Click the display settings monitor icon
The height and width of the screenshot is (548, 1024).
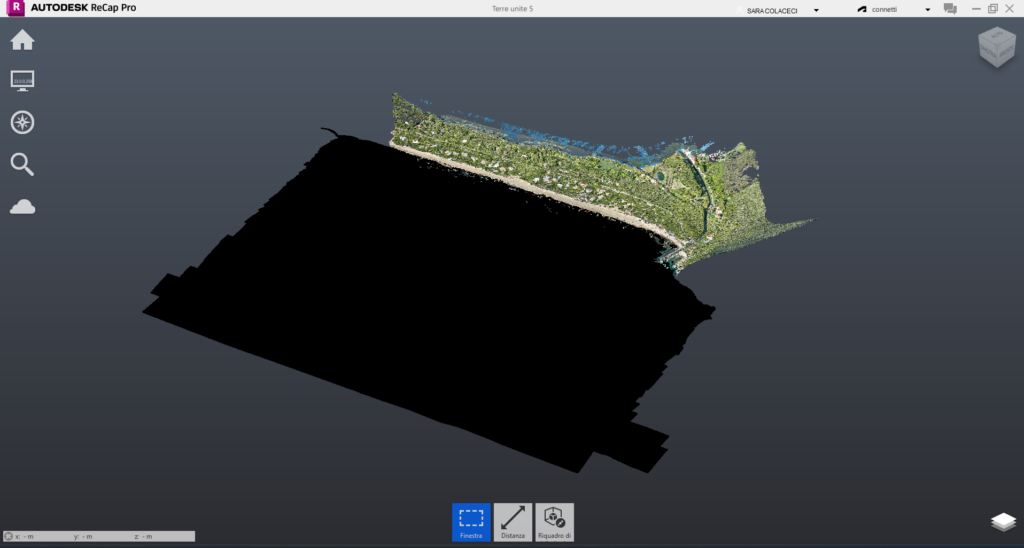click(22, 81)
